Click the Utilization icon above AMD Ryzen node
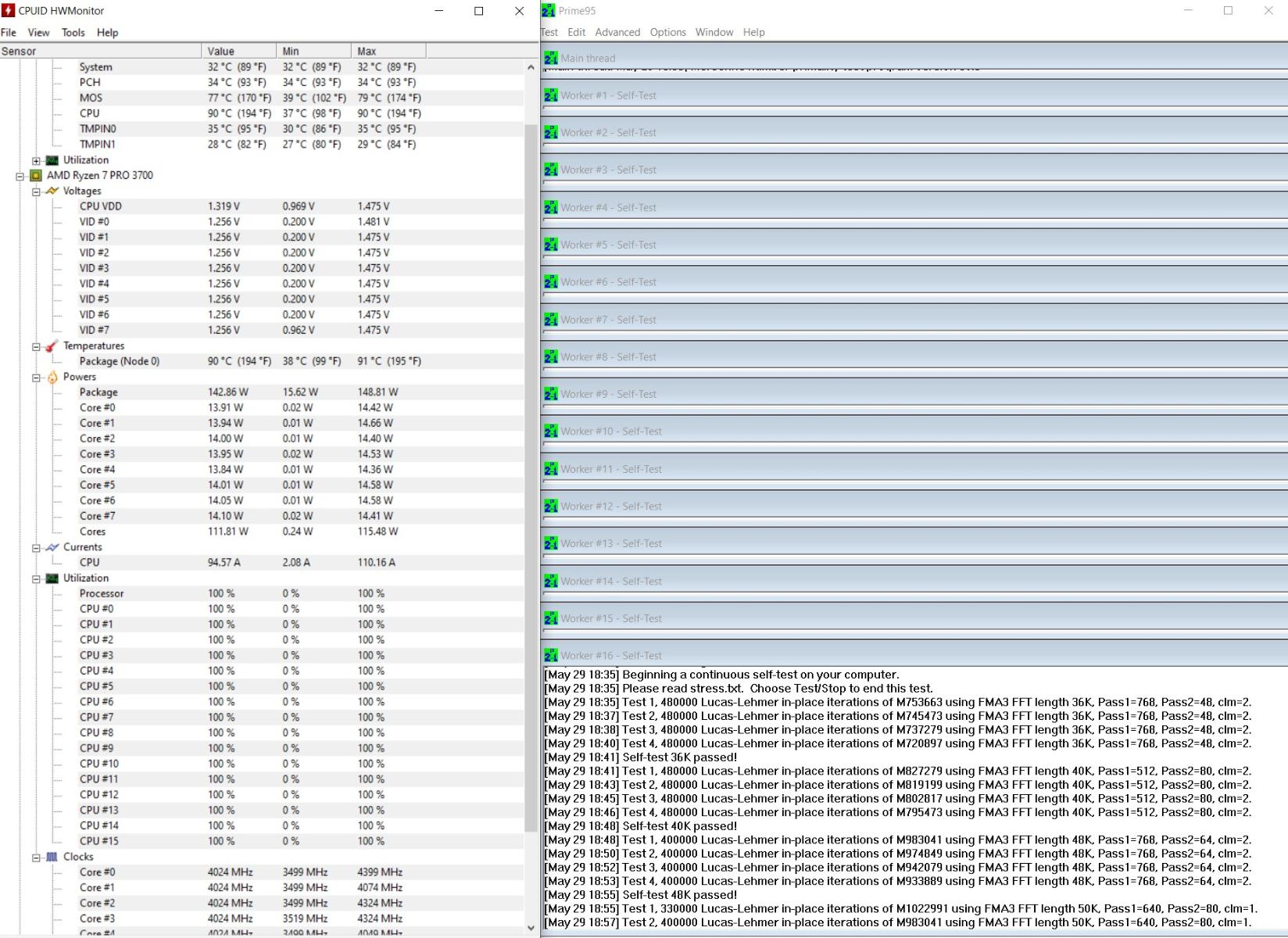This screenshot has height=938, width=1288. (x=52, y=160)
